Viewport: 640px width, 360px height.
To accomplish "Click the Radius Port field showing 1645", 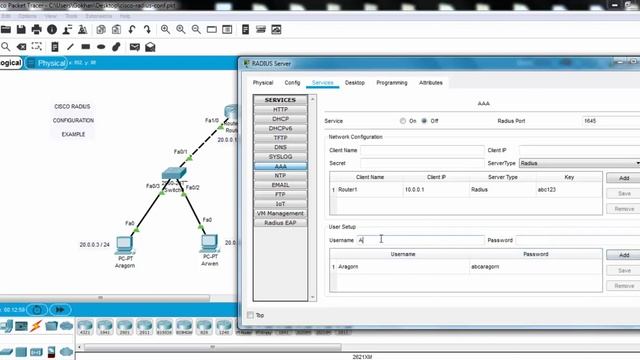I will (x=611, y=121).
